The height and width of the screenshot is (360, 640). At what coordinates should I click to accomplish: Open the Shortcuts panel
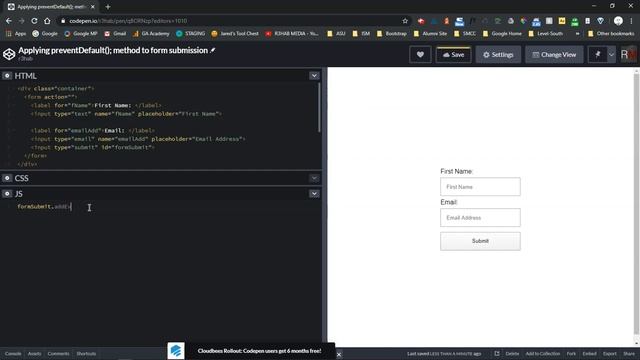[x=86, y=354]
